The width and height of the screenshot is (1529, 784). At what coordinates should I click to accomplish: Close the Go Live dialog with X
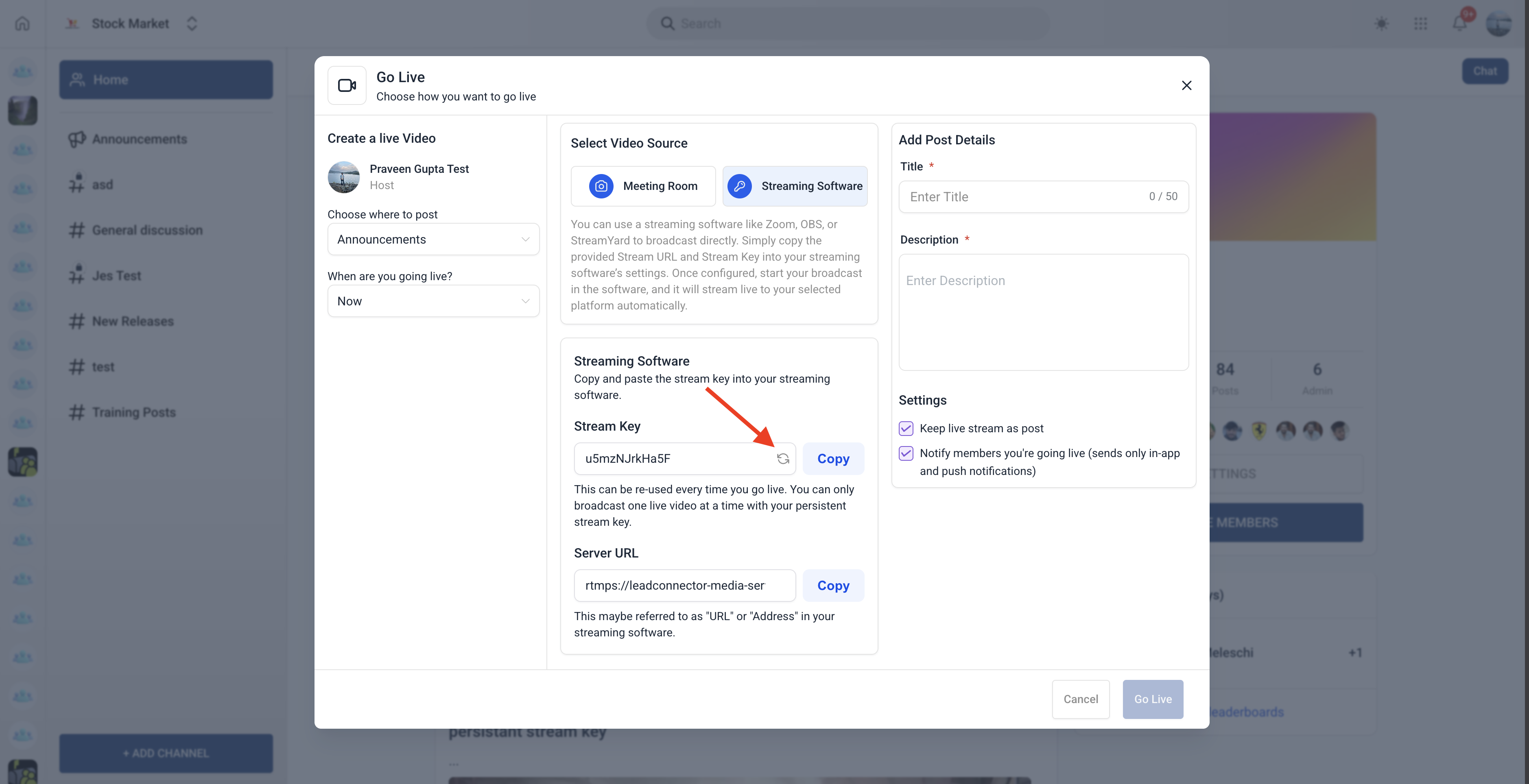[x=1186, y=85]
